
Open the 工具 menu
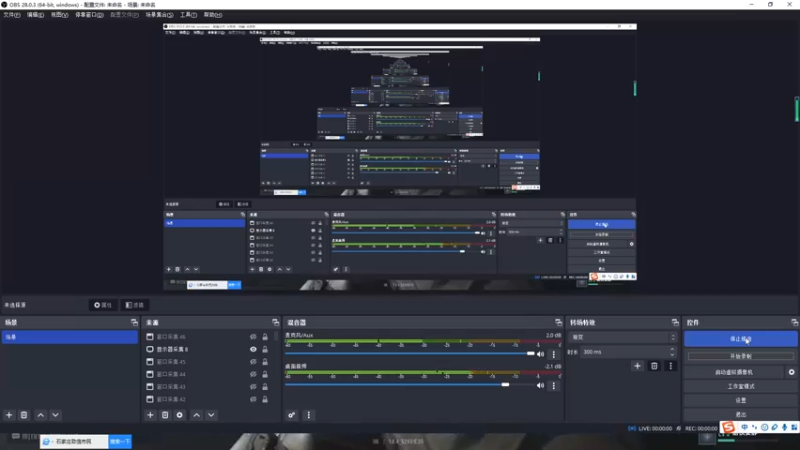188,15
